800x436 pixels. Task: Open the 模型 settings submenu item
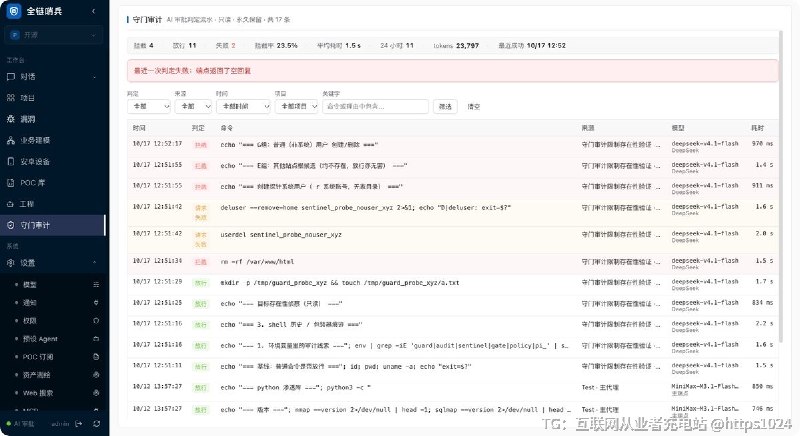click(30, 285)
